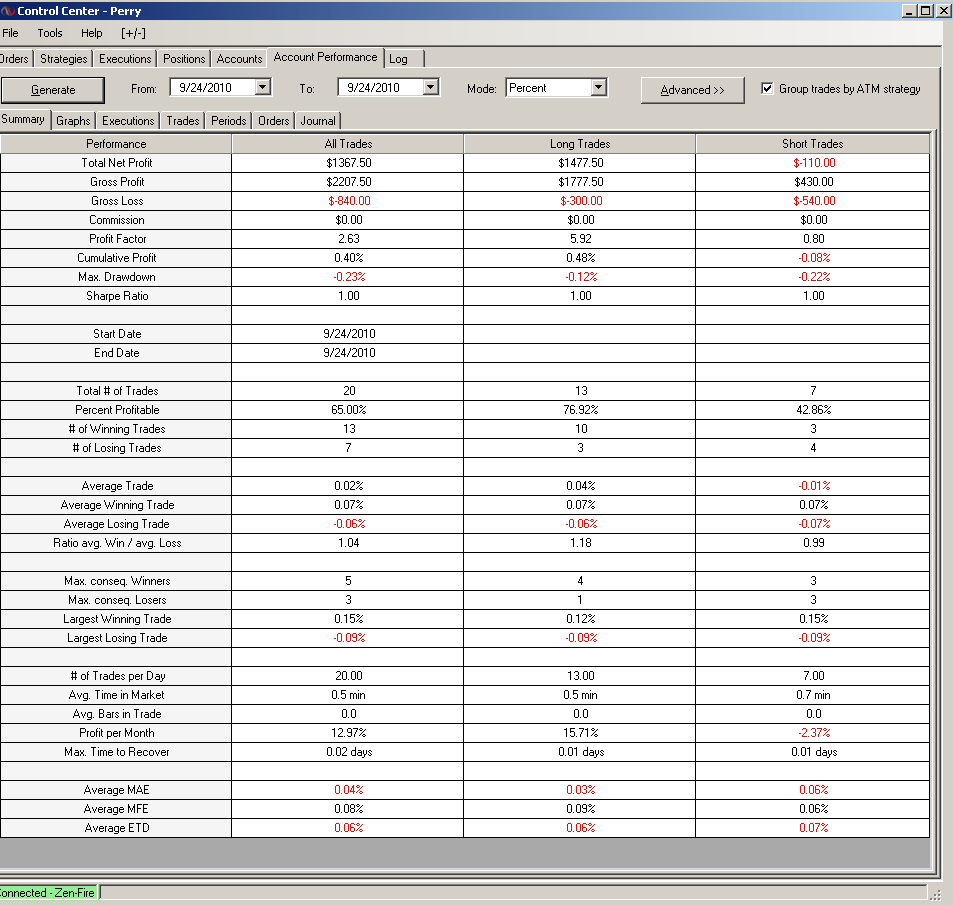Click the Short Trades column header

(x=813, y=144)
